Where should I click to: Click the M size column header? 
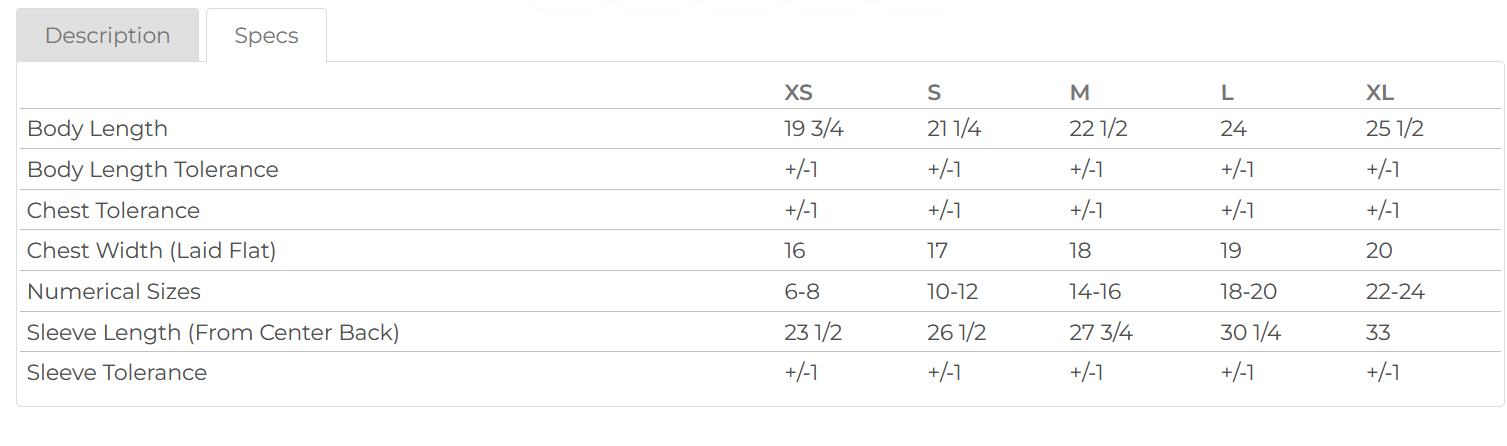(x=1079, y=93)
